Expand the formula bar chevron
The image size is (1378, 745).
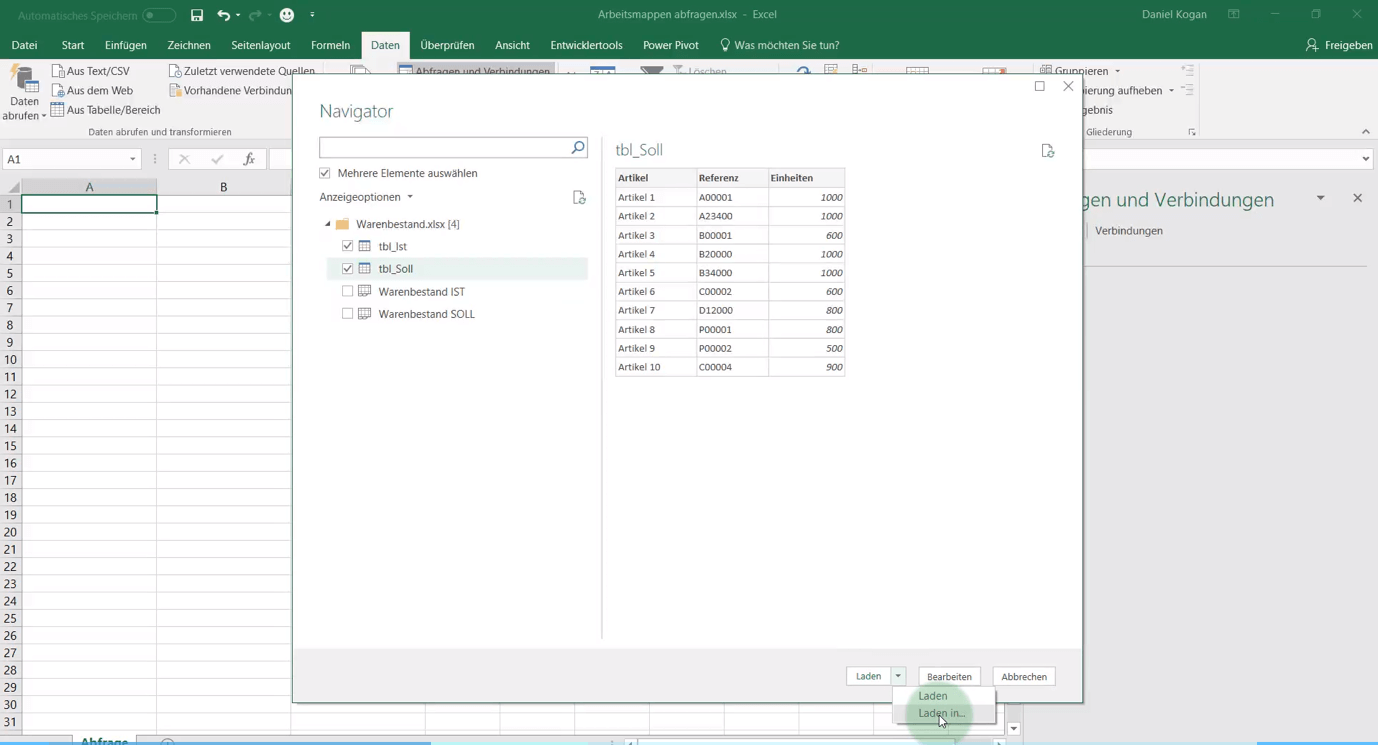[x=1366, y=159]
